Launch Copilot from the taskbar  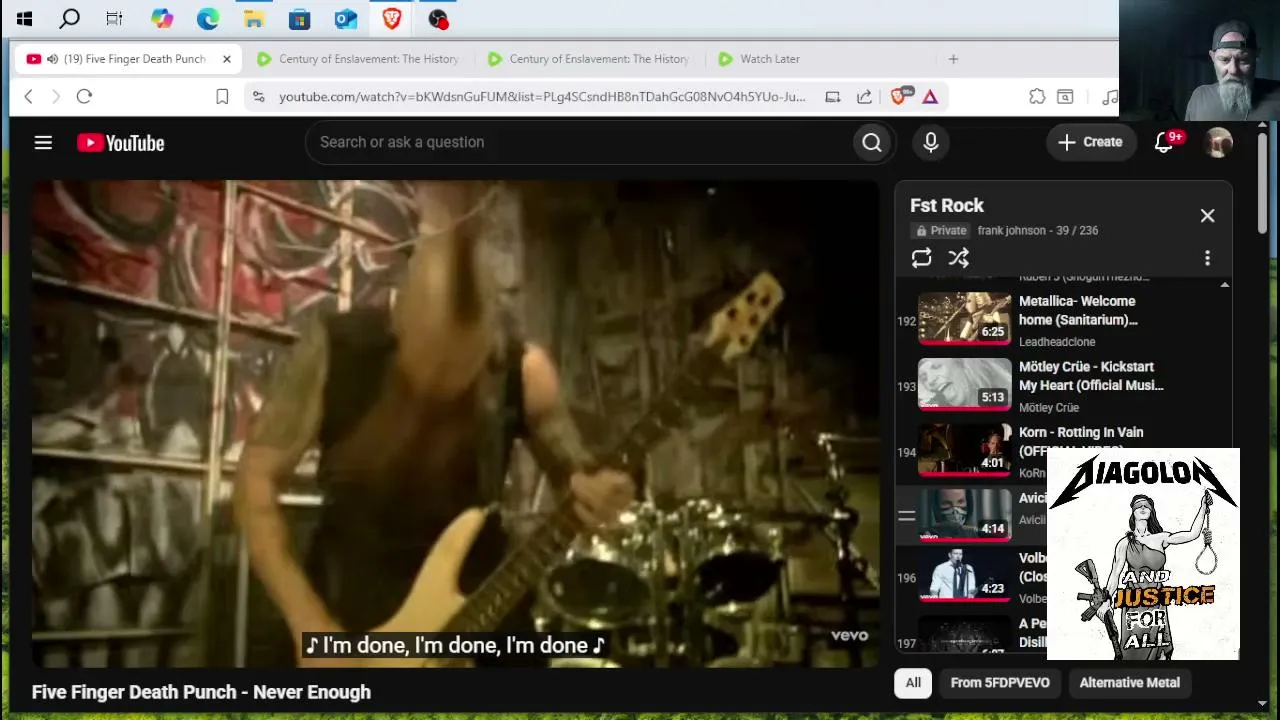(161, 18)
